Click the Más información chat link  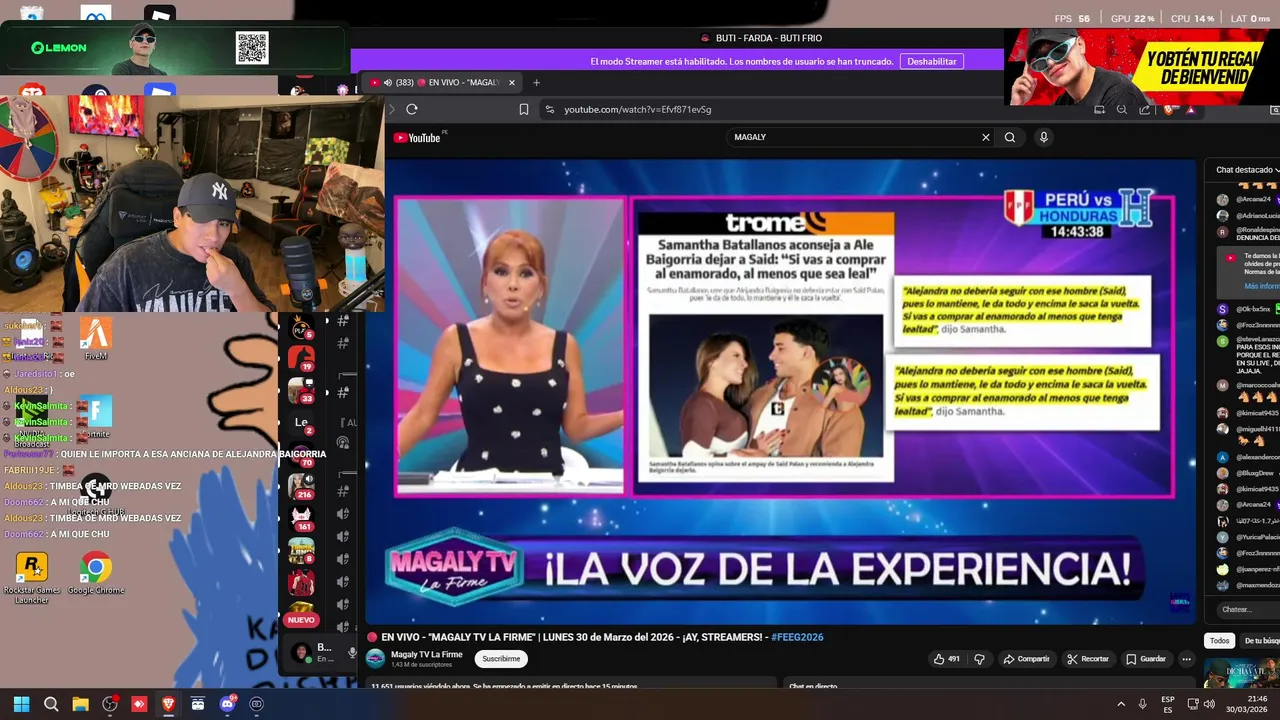1262,286
